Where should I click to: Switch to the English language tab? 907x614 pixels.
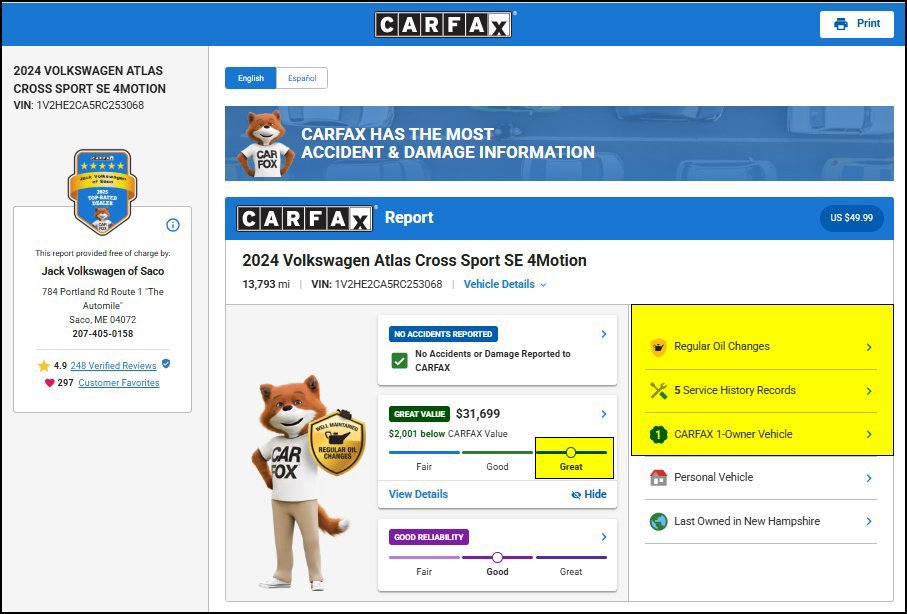click(250, 78)
